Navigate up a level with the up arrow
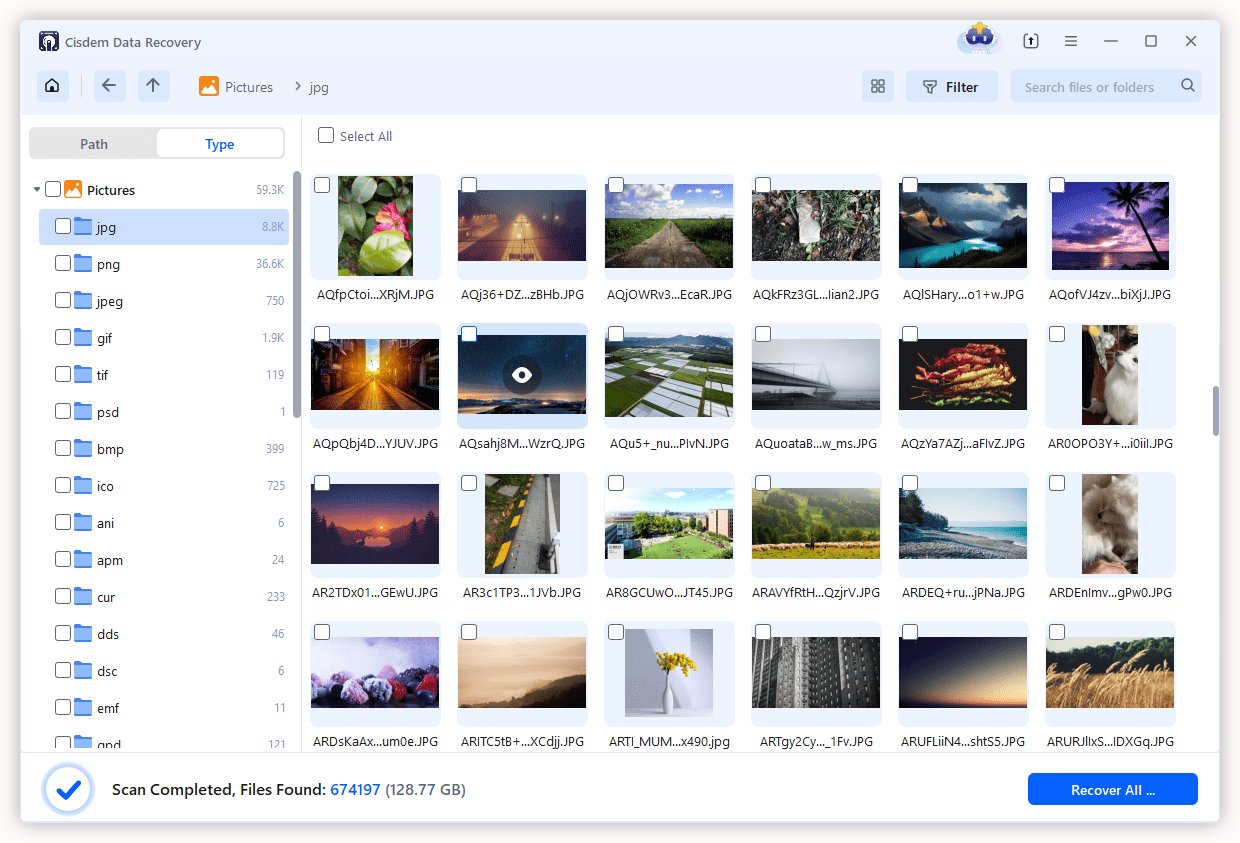Screen dimensions: 1240x843 tap(153, 86)
